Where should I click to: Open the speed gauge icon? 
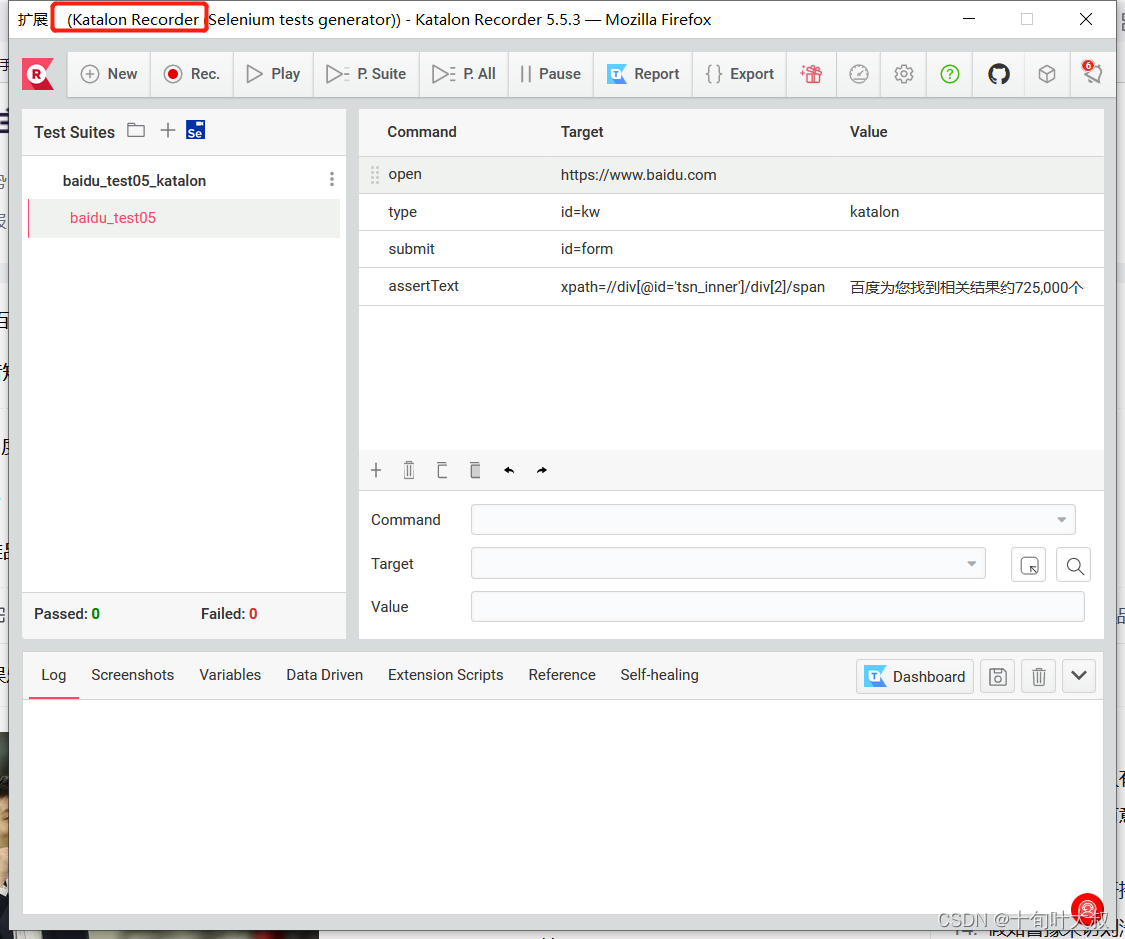859,74
